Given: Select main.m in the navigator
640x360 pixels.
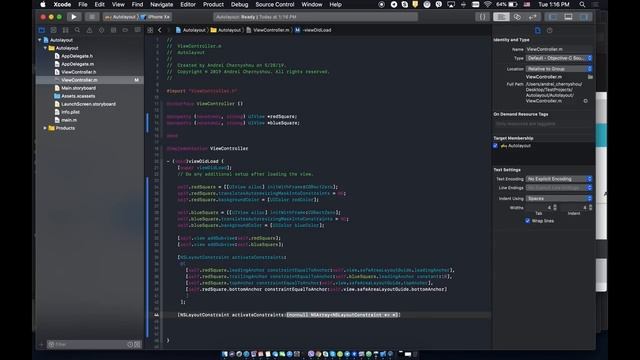Looking at the screenshot, I should click(69, 120).
